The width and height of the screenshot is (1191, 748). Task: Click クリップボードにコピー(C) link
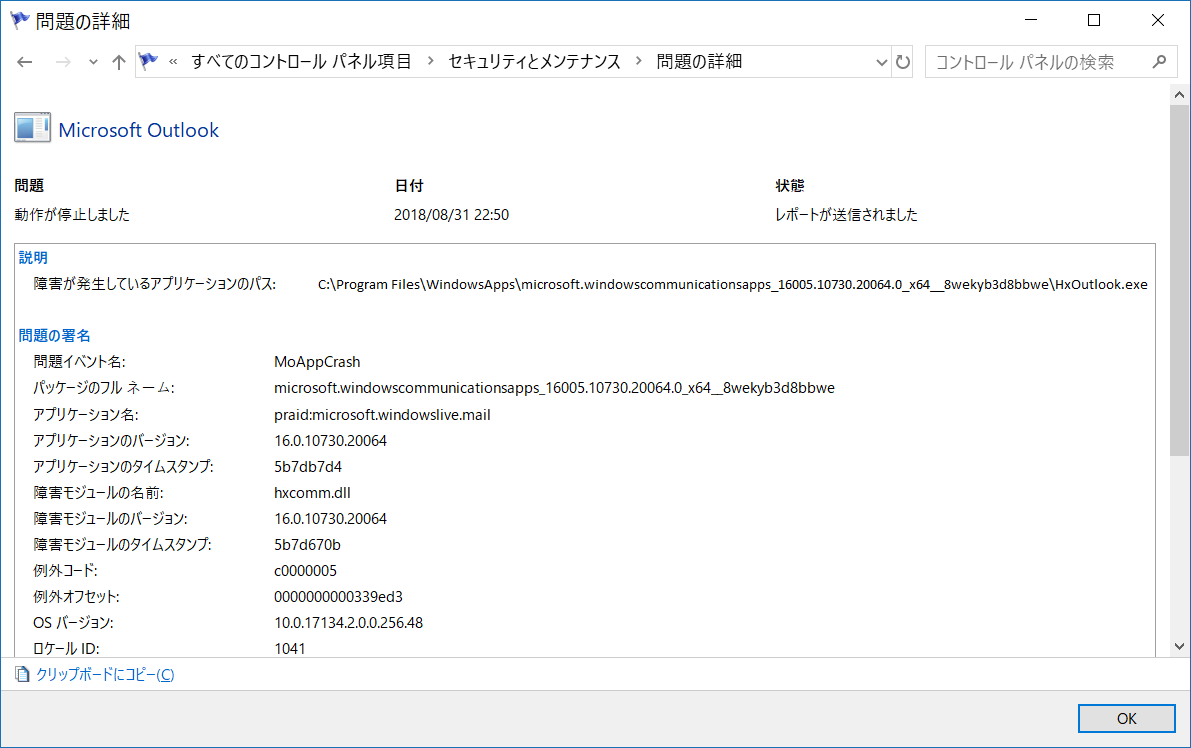105,674
